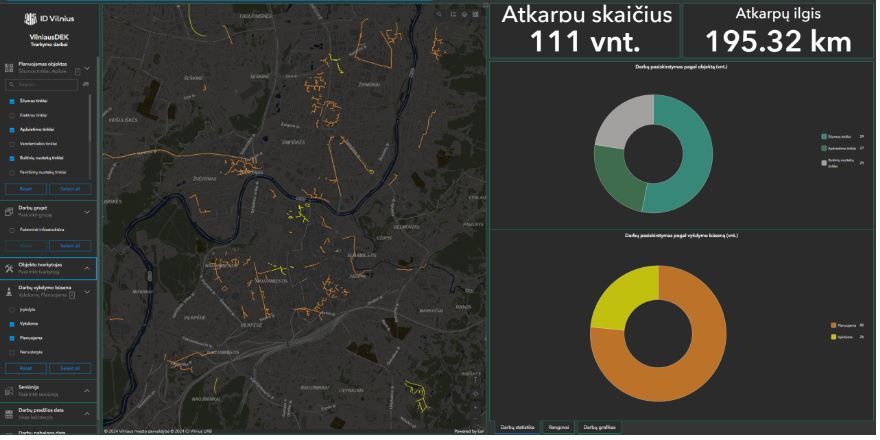Click the Darbų pradžios data calendar icon
This screenshot has height=440, width=880.
click(x=9, y=412)
